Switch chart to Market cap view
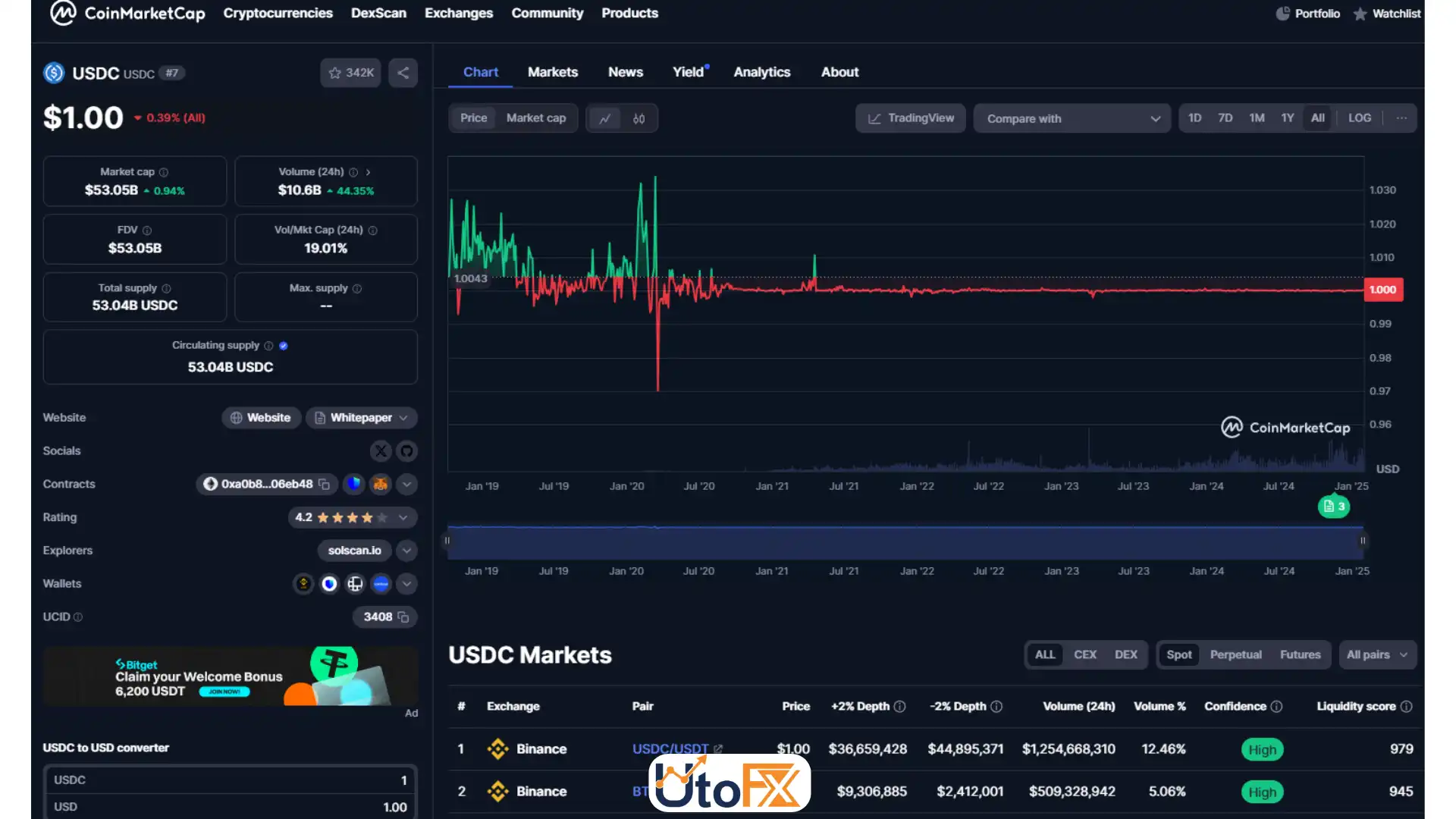This screenshot has height=819, width=1456. click(536, 118)
